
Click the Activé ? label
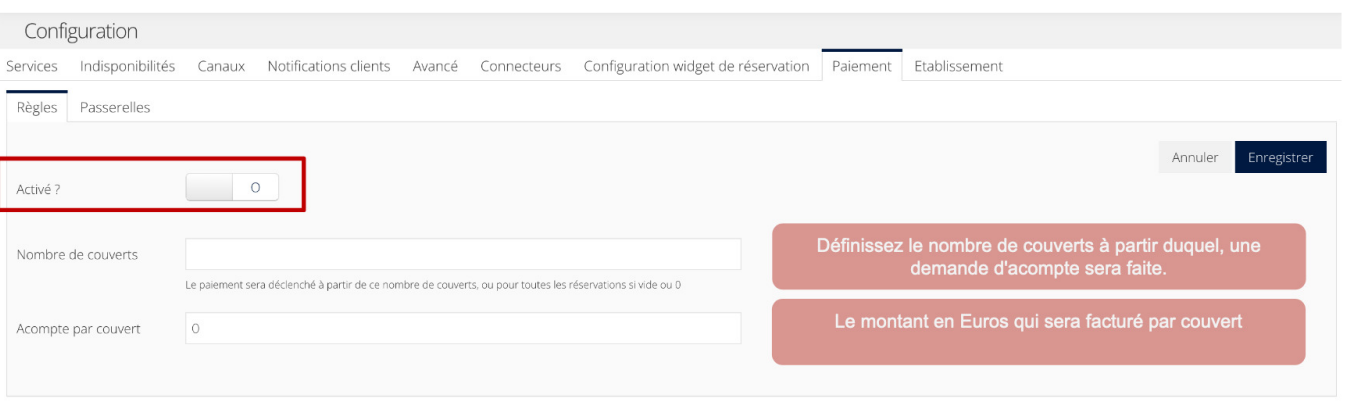click(x=38, y=188)
